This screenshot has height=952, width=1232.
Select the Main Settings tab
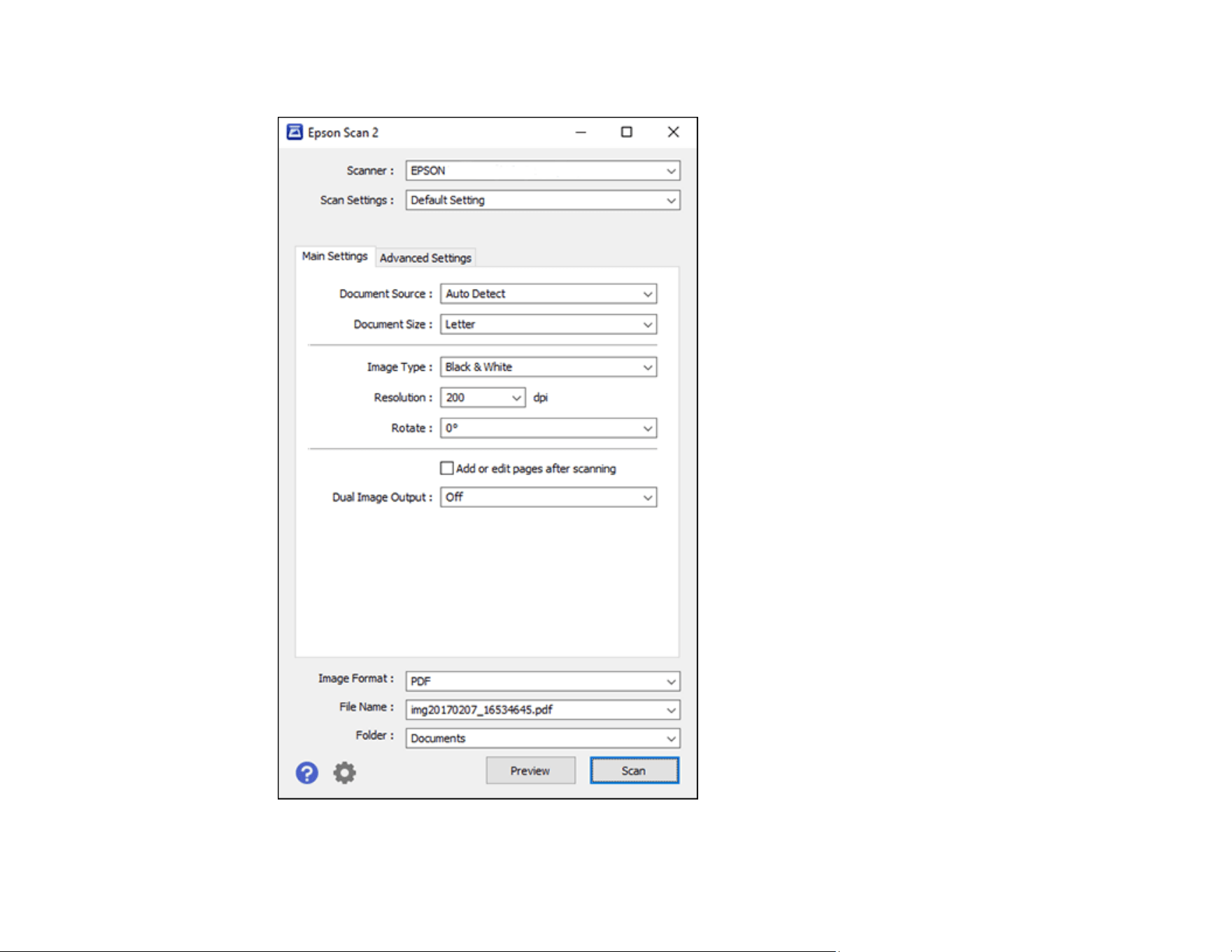pos(334,257)
